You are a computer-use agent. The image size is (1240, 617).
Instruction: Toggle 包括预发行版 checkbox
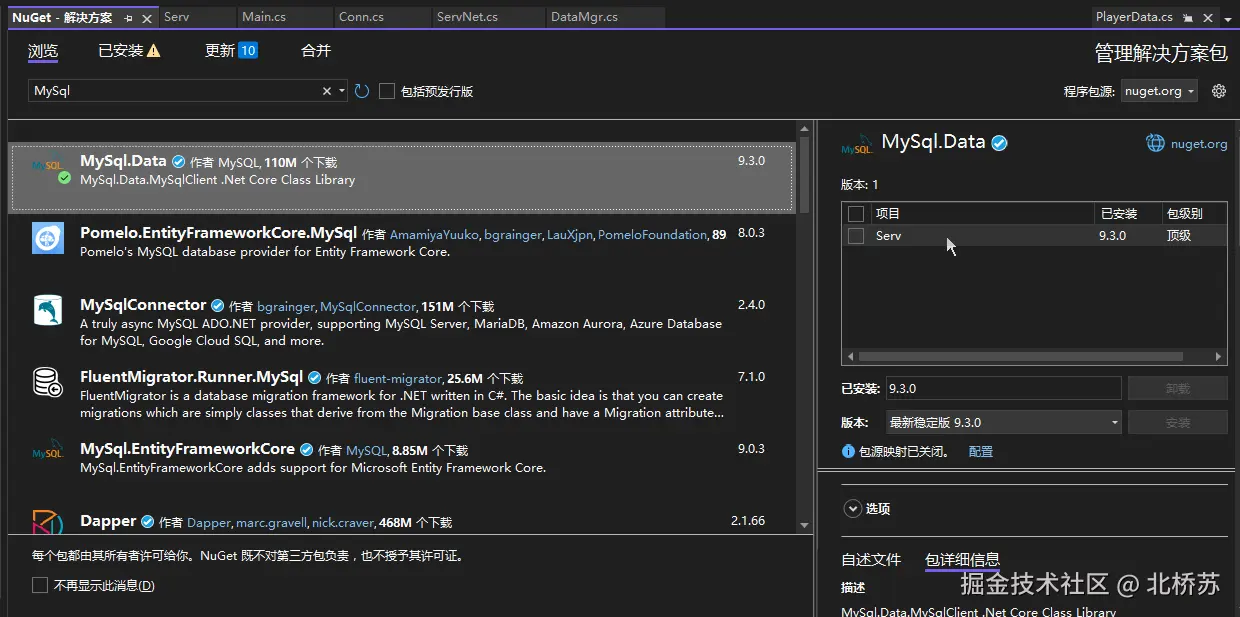pyautogui.click(x=387, y=91)
